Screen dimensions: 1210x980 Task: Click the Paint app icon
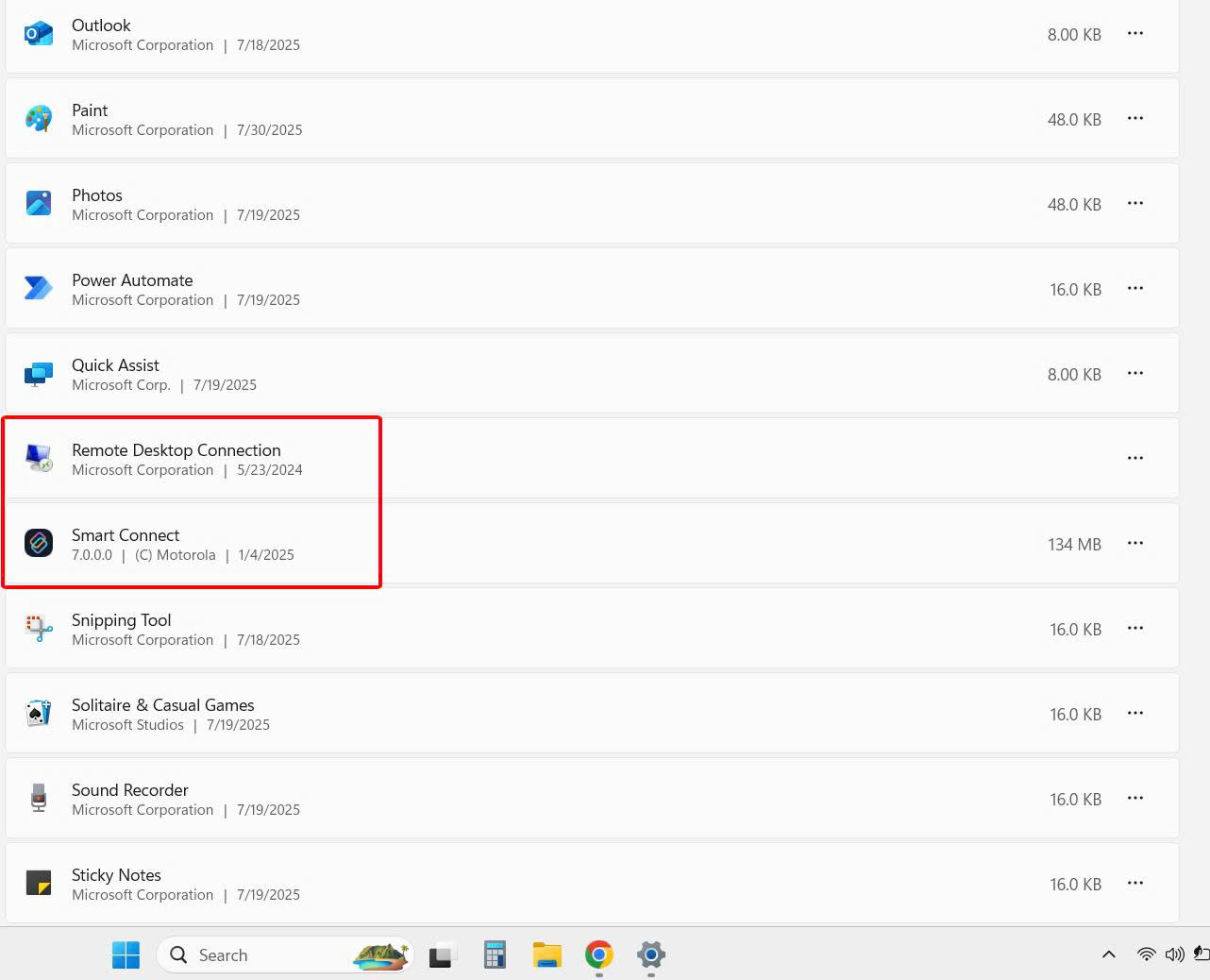[39, 119]
